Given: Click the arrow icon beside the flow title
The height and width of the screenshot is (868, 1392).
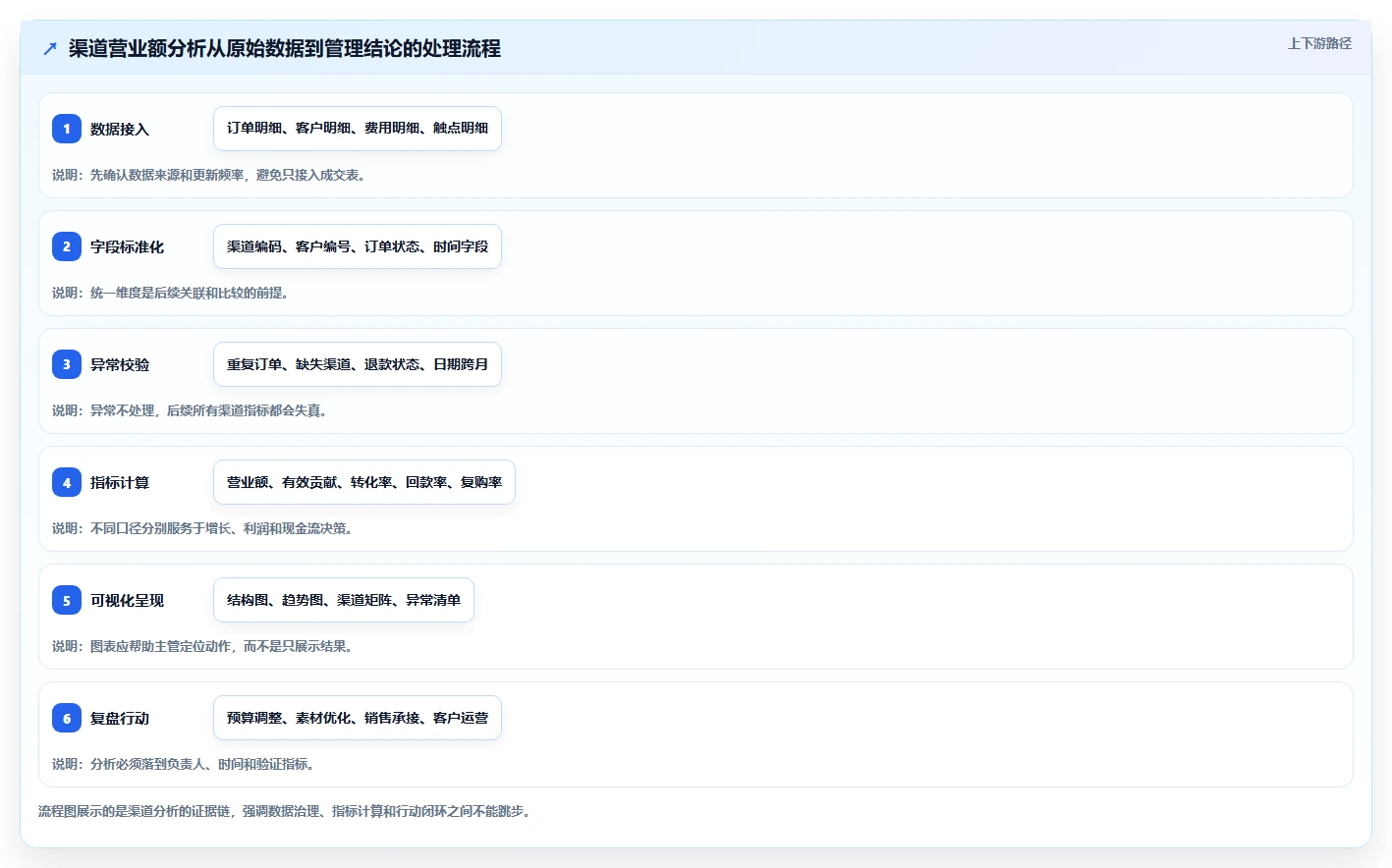Looking at the screenshot, I should click(x=50, y=48).
